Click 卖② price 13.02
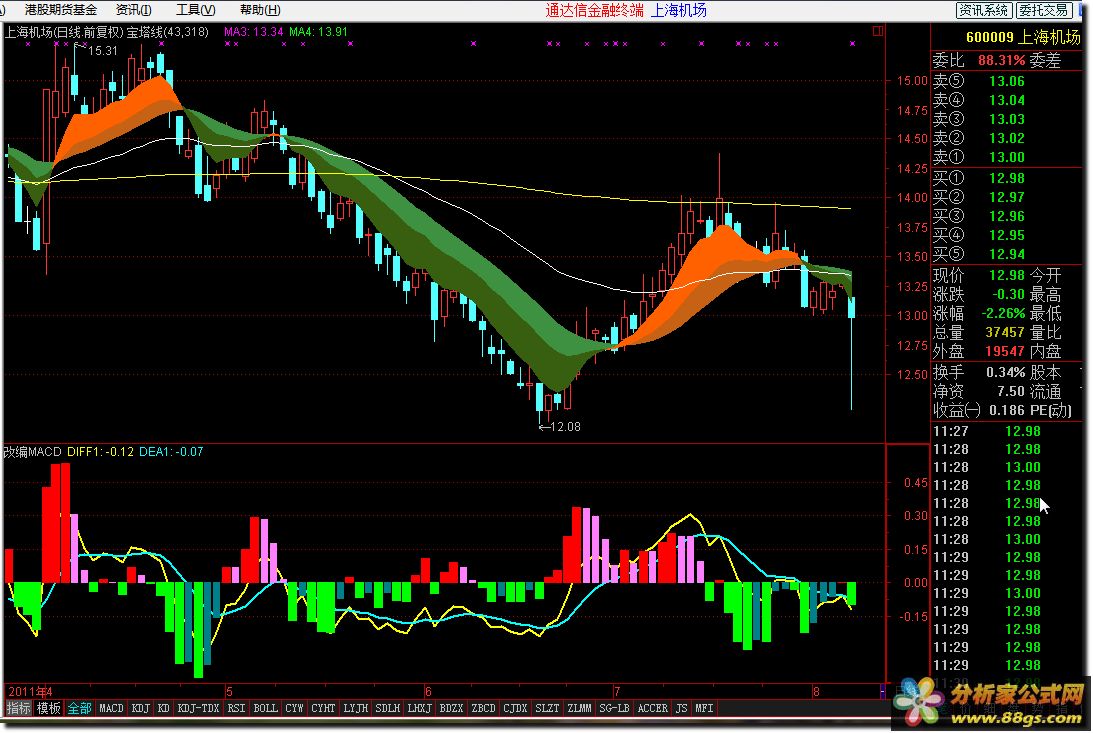This screenshot has width=1093, height=733. [x=1007, y=138]
